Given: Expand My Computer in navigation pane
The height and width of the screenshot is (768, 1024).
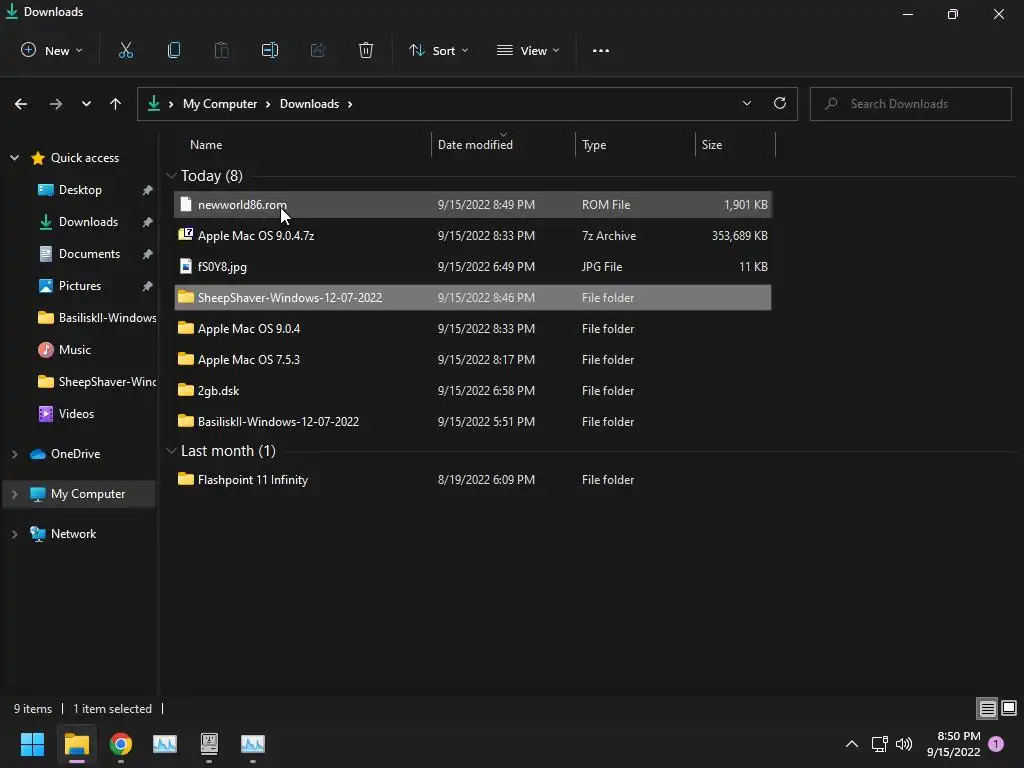Looking at the screenshot, I should (14, 494).
